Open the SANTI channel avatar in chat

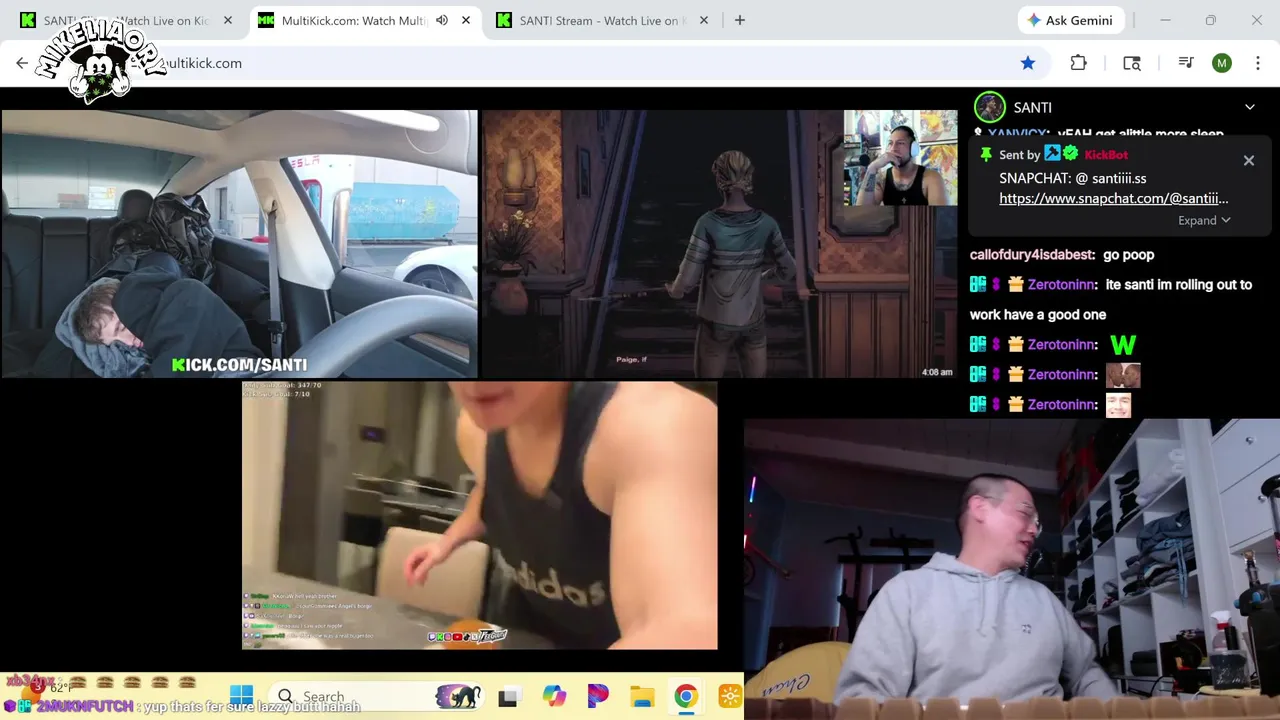(x=990, y=107)
